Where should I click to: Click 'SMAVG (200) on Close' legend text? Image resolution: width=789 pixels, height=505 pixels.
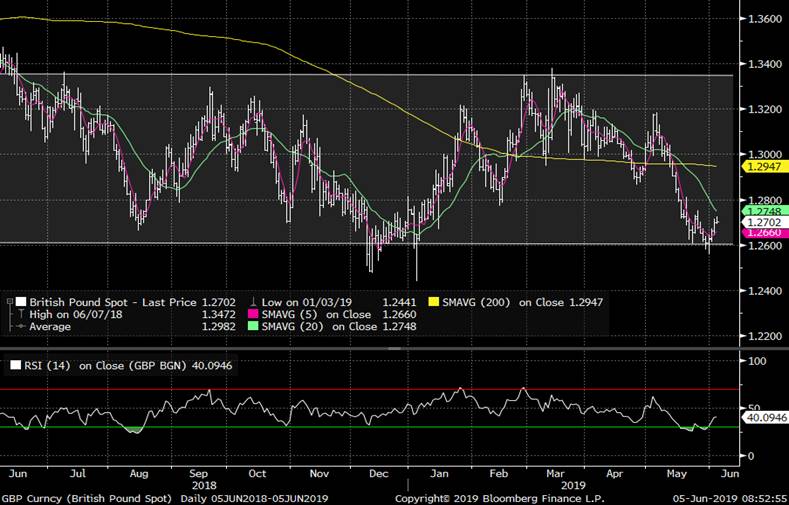pyautogui.click(x=503, y=302)
